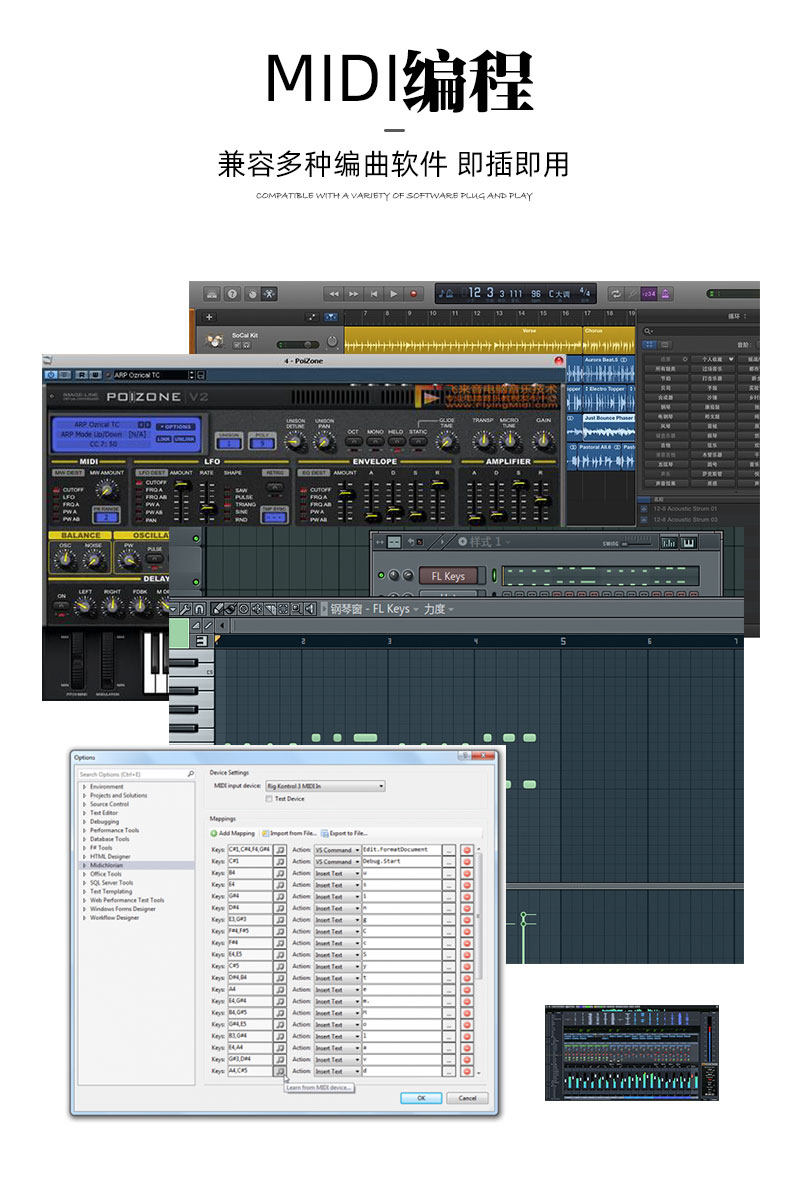This screenshot has width=790, height=1181.
Task: Expand the Text Editor tree node
Action: 84,813
